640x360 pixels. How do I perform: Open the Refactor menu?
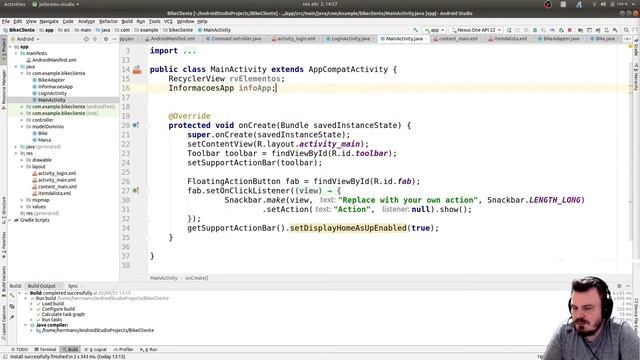coord(108,21)
